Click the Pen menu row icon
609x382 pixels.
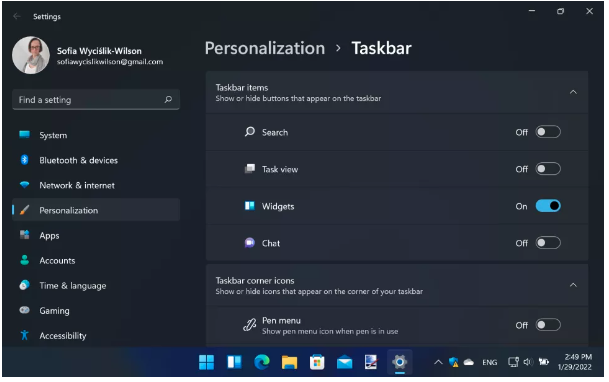pyautogui.click(x=249, y=325)
